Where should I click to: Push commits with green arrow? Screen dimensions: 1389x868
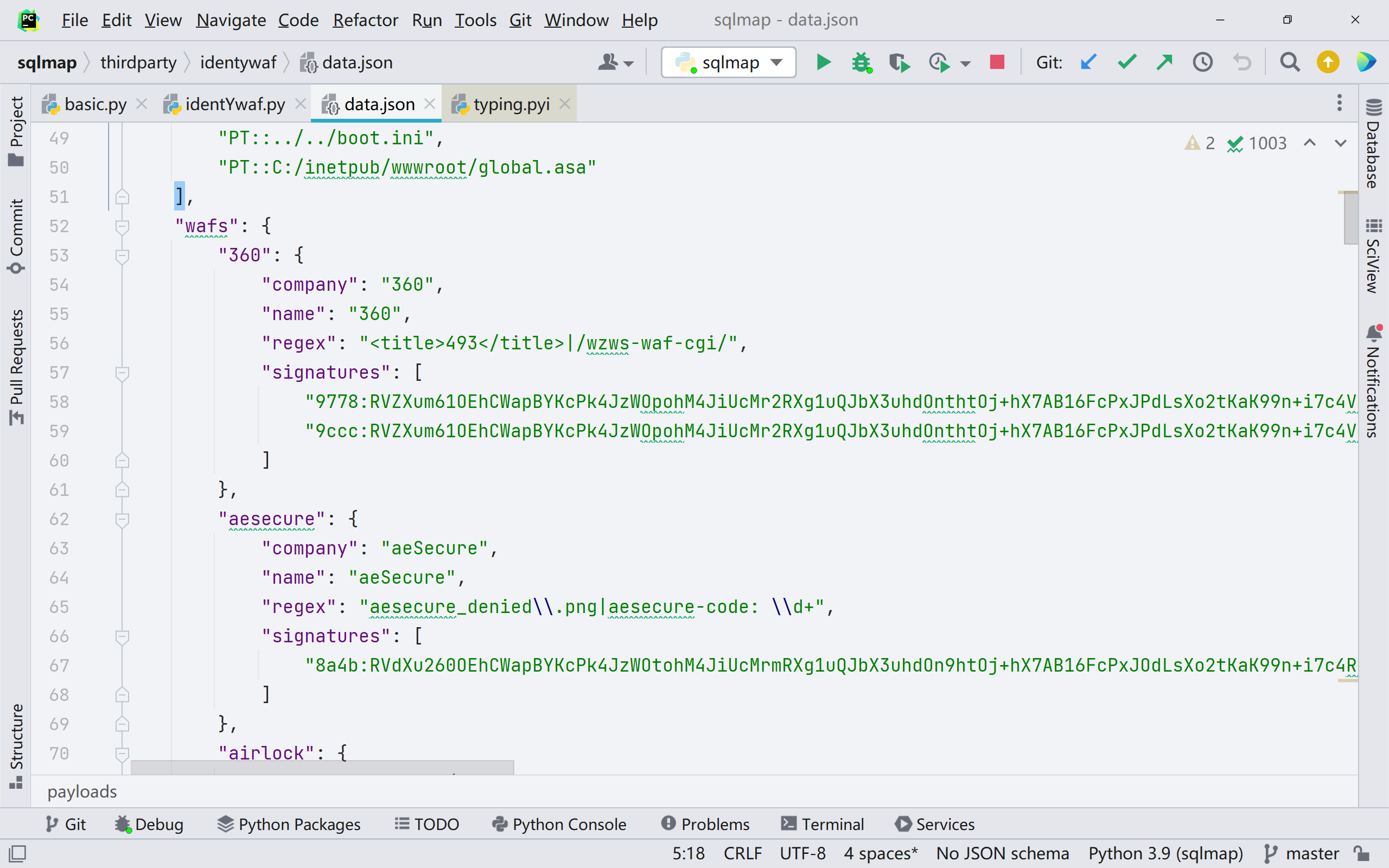(1164, 62)
